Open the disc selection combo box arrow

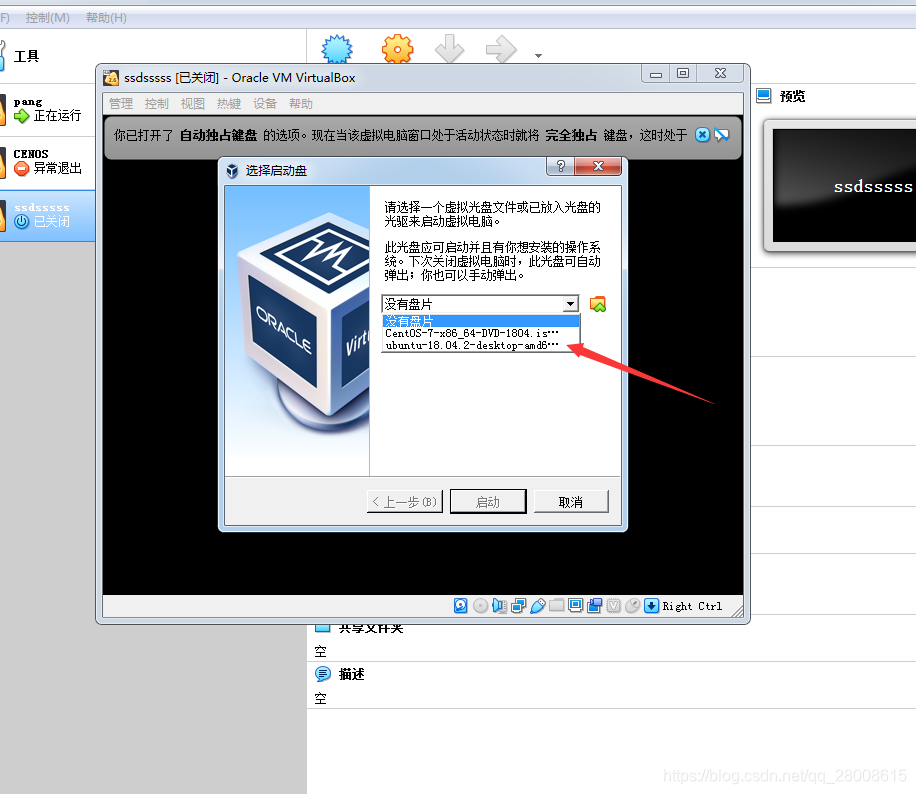coord(570,304)
